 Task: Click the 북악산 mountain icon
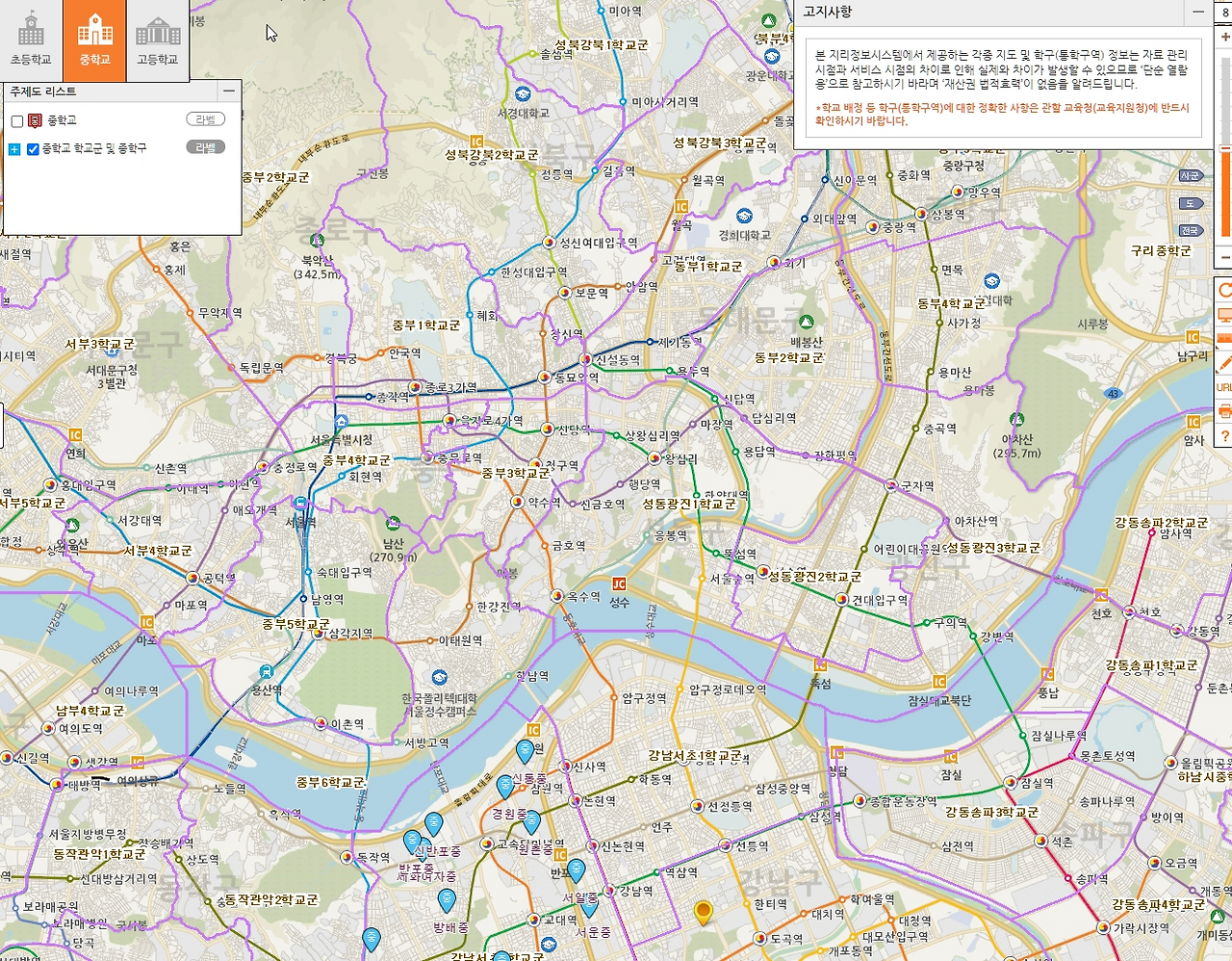tap(318, 242)
